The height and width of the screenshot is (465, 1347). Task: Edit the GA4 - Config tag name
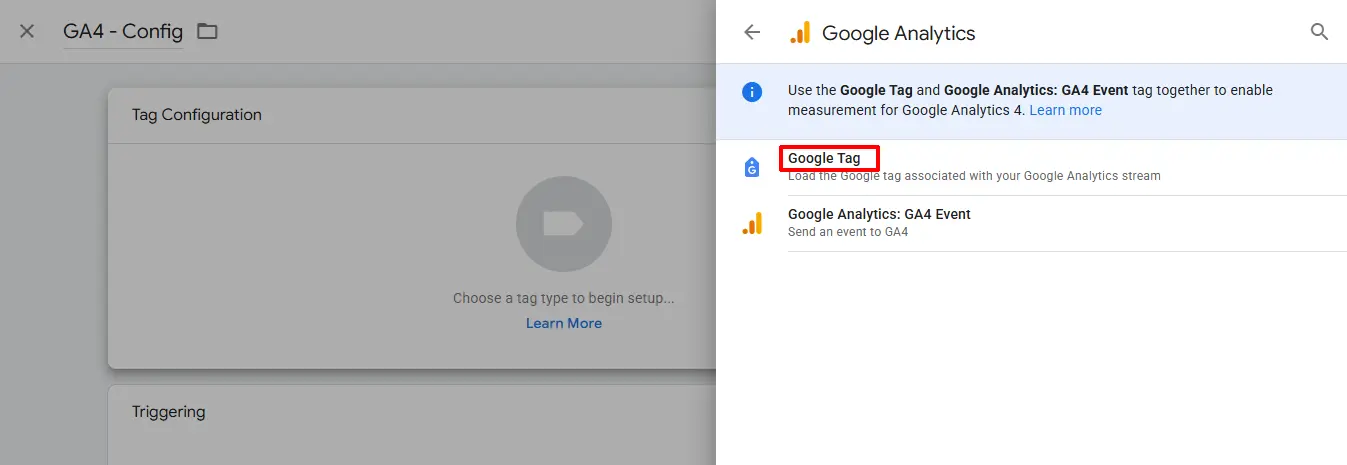tap(123, 32)
